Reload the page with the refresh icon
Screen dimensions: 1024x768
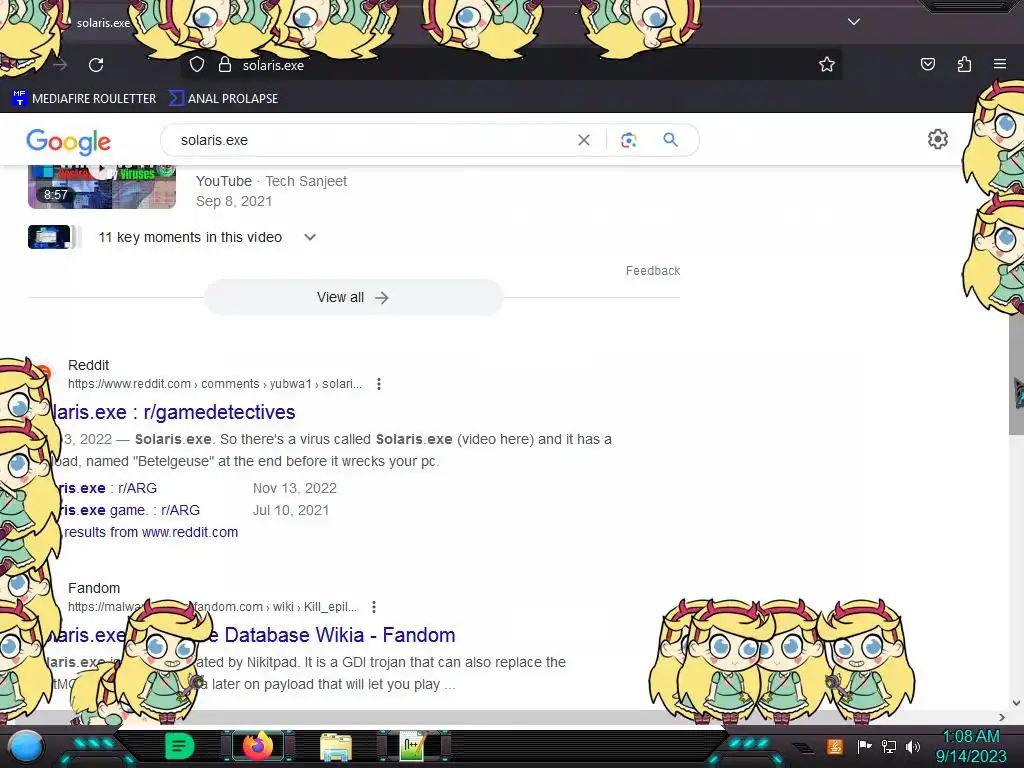pos(96,65)
